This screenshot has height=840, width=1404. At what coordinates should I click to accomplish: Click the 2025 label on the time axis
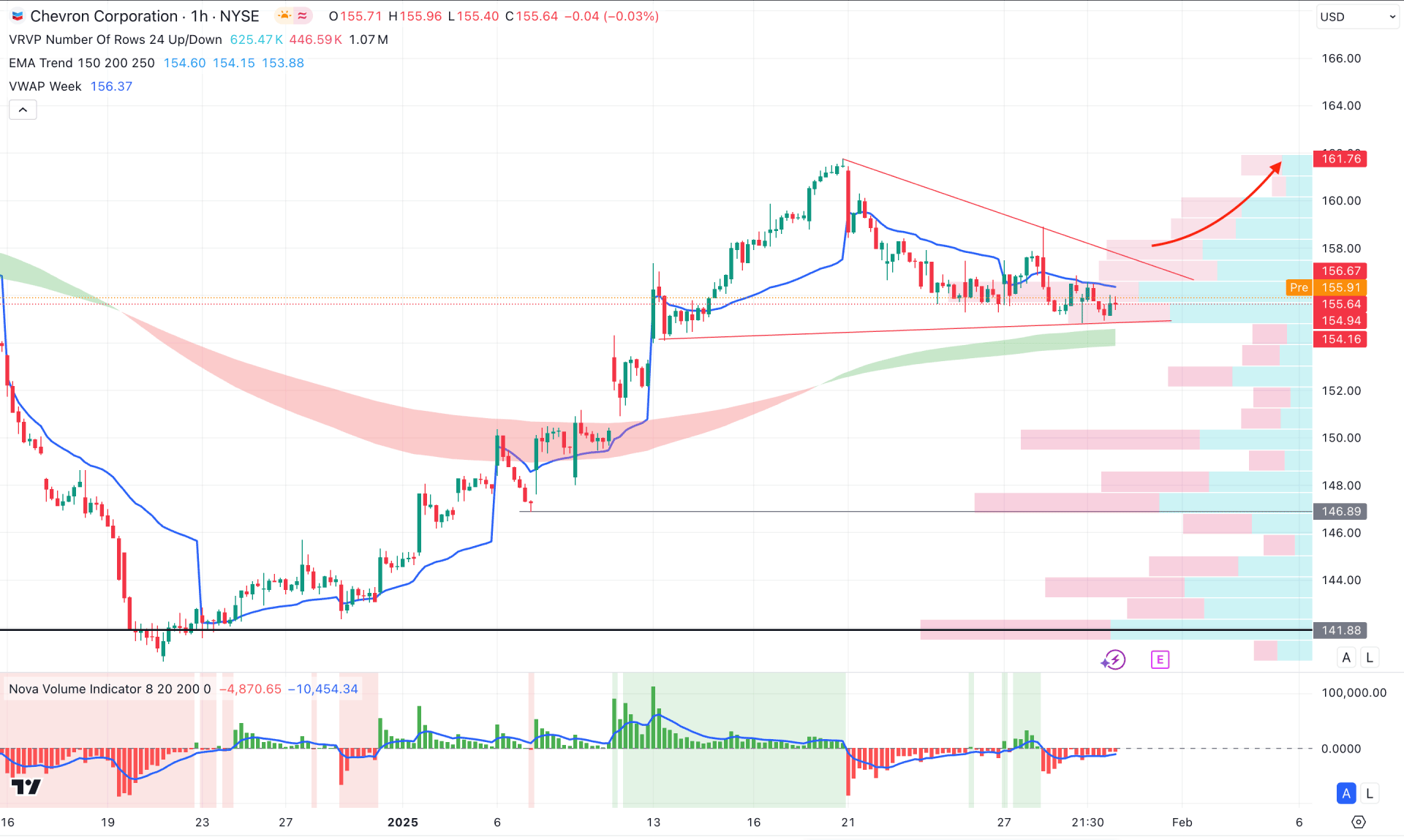pos(403,822)
